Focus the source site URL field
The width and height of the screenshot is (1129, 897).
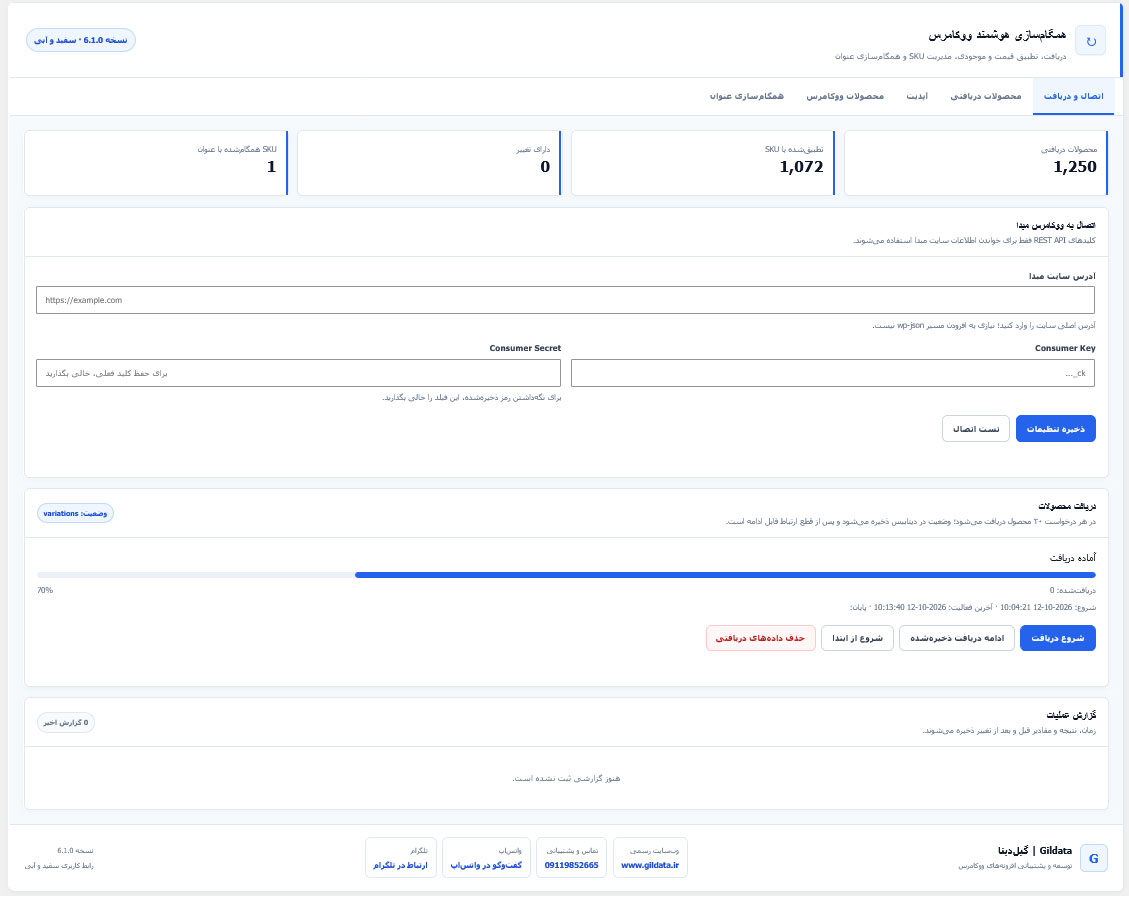(x=565, y=300)
